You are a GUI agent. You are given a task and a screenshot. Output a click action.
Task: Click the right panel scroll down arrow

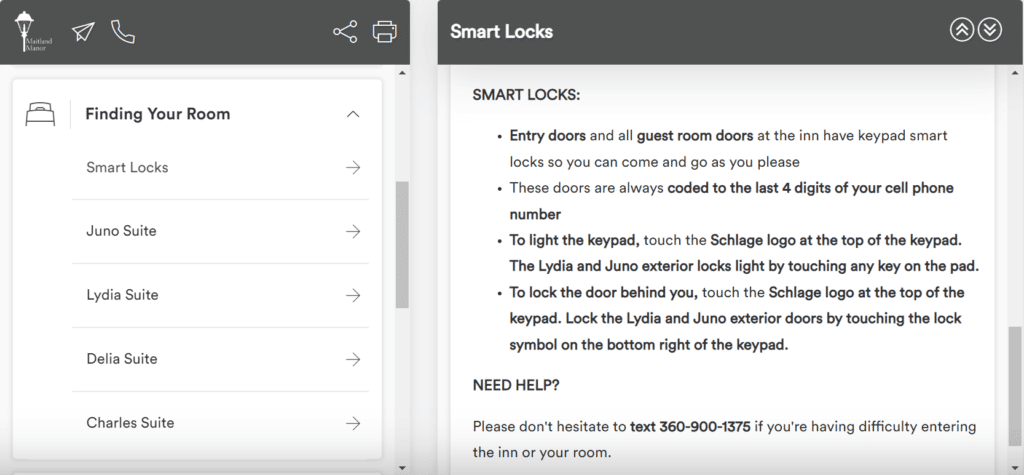(1015, 467)
